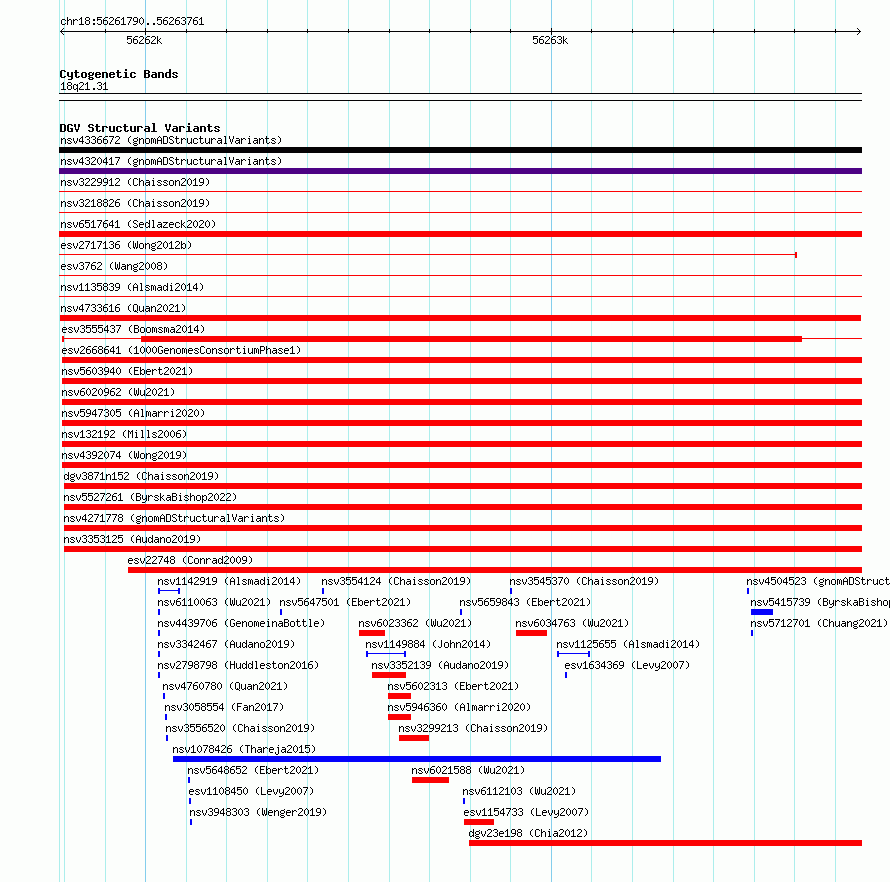890x882 pixels.
Task: Click nsv5602313 (Ebert2021) label
Action: [453, 686]
